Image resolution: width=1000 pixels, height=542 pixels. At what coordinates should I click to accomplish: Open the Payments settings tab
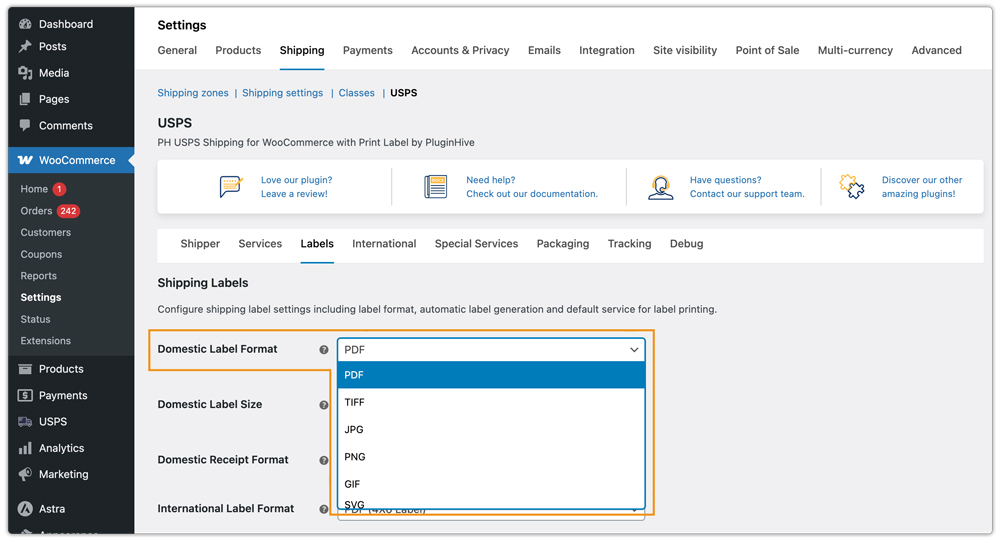coord(367,50)
